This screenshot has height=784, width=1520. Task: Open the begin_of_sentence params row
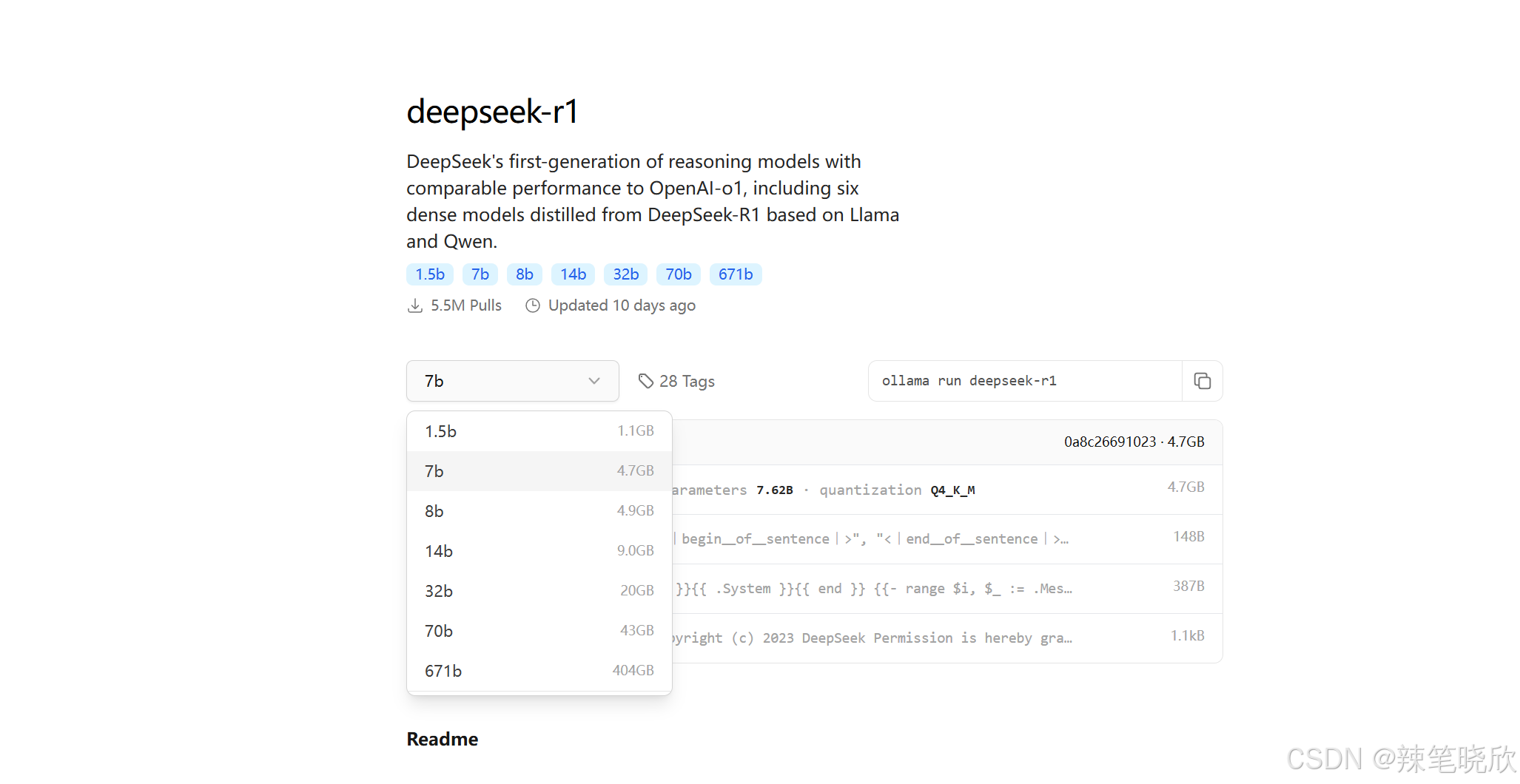pyautogui.click(x=947, y=539)
